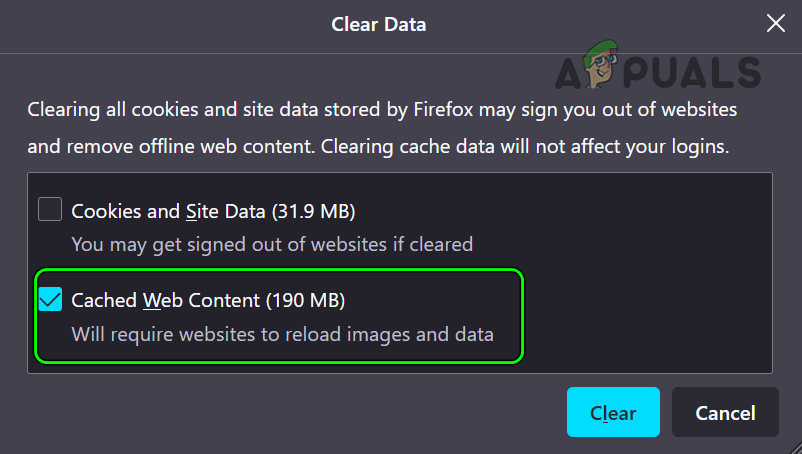Click 'You may get signed out' description

coord(272,244)
